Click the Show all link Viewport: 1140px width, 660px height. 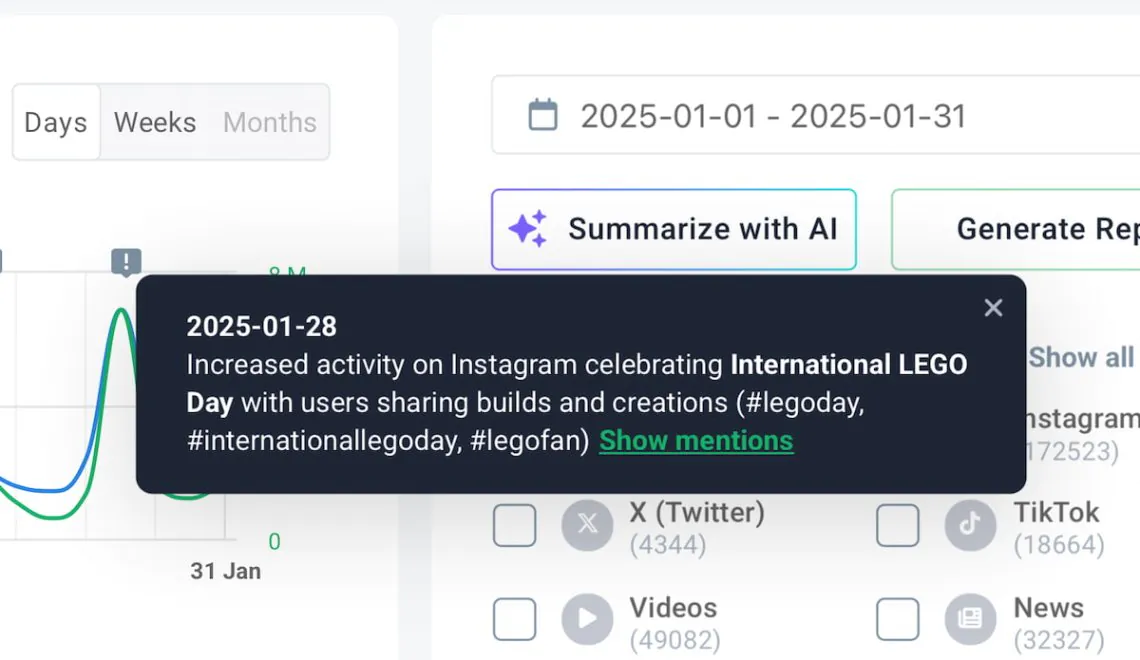[1082, 357]
